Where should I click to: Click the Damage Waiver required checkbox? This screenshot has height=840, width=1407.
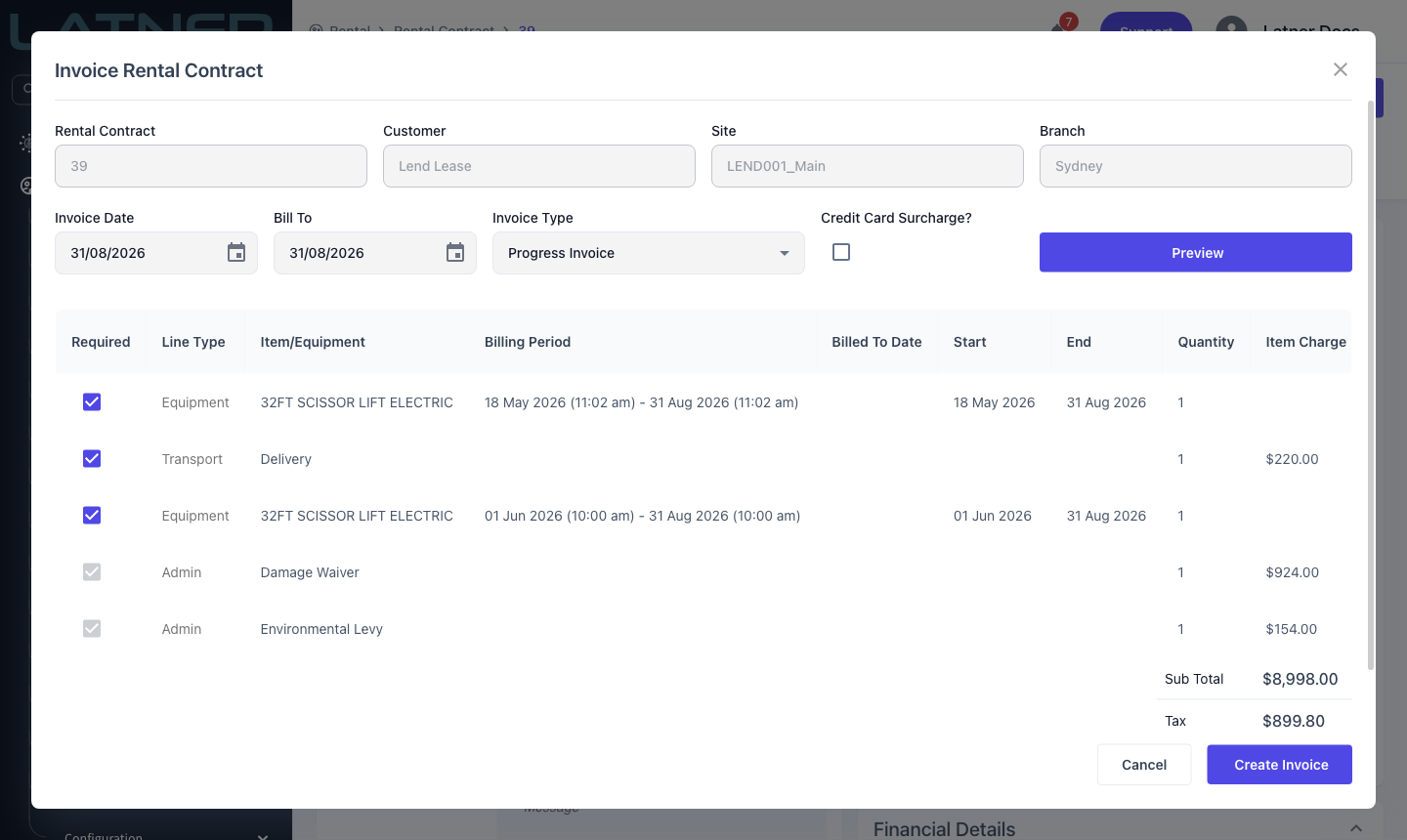point(92,572)
